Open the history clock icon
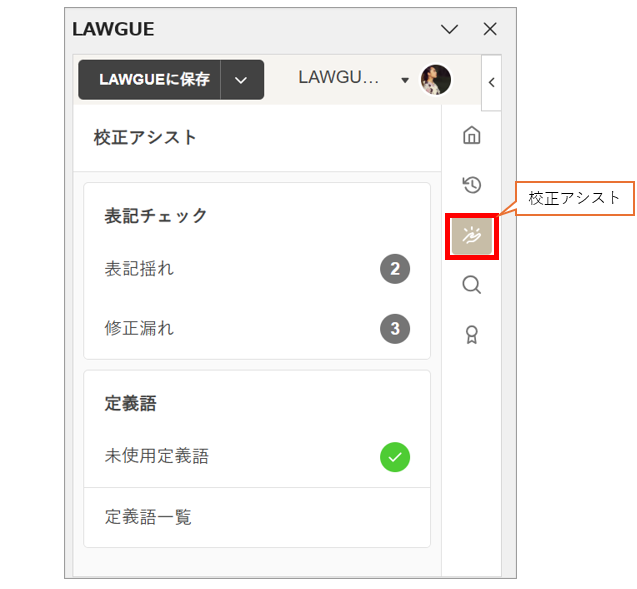 pos(472,185)
